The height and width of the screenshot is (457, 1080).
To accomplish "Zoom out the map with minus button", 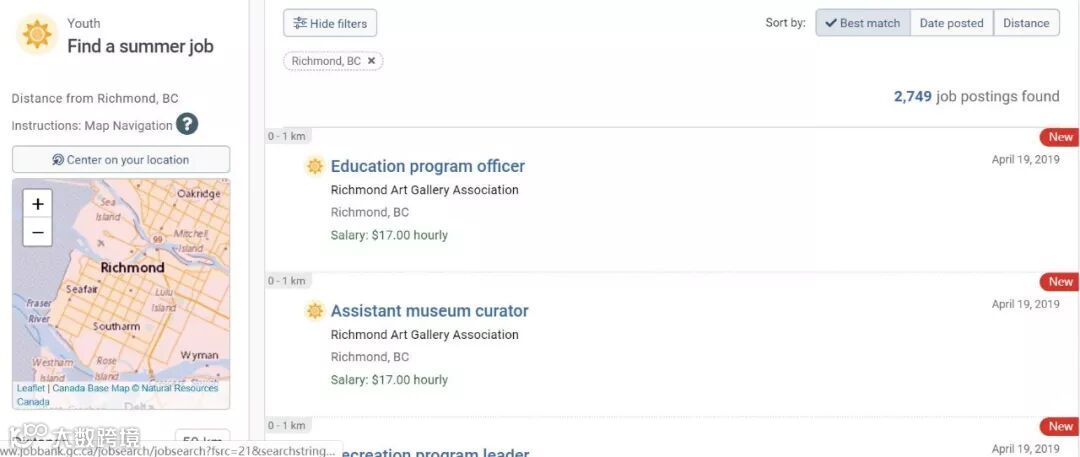I will 38,232.
